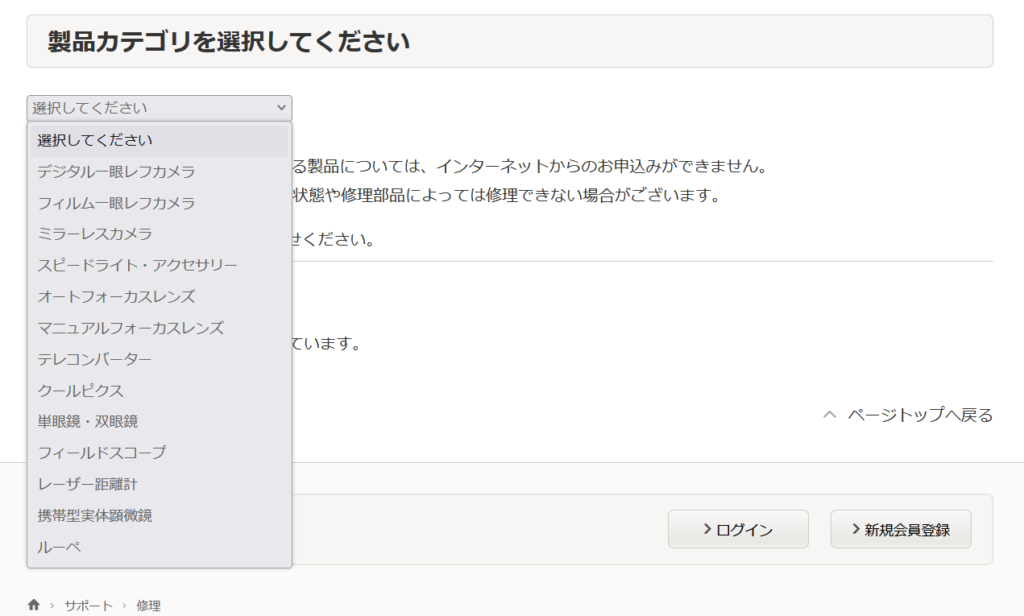Click the home icon in breadcrumb
The height and width of the screenshot is (616, 1024).
pyautogui.click(x=34, y=605)
